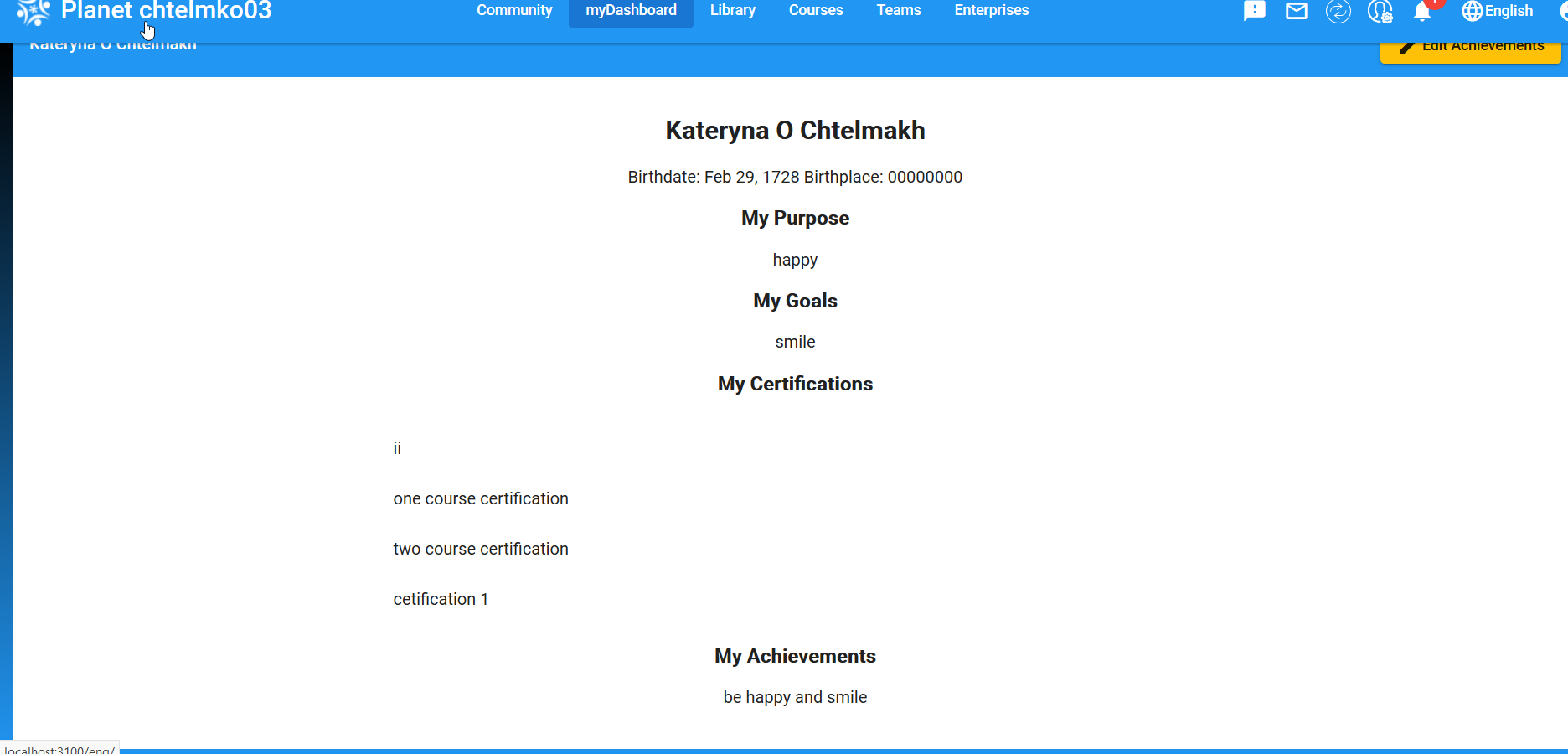
Task: Open the Enterprises section
Action: point(991,10)
